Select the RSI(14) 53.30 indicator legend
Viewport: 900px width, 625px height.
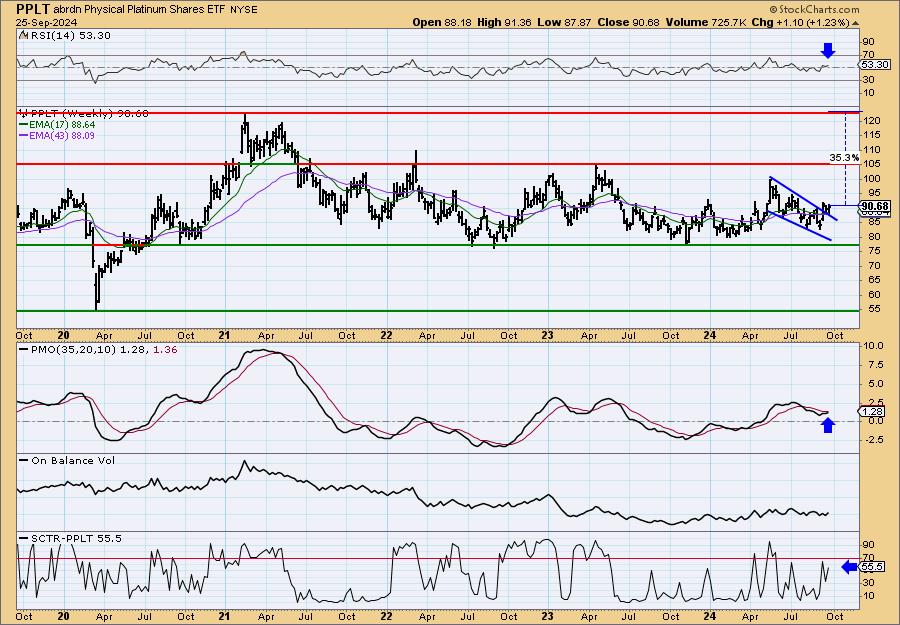coord(64,36)
